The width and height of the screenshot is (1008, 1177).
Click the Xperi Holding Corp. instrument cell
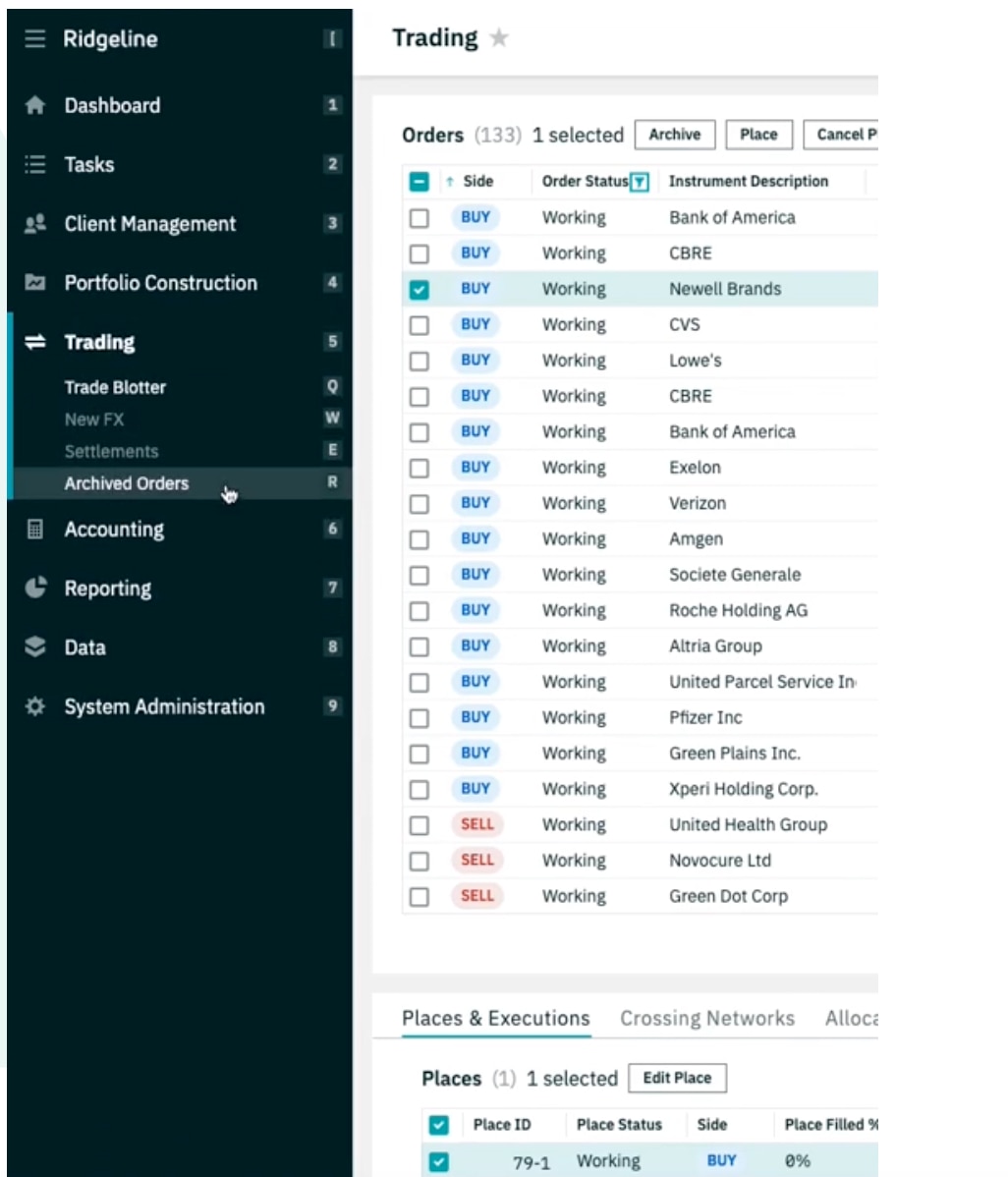coord(743,789)
